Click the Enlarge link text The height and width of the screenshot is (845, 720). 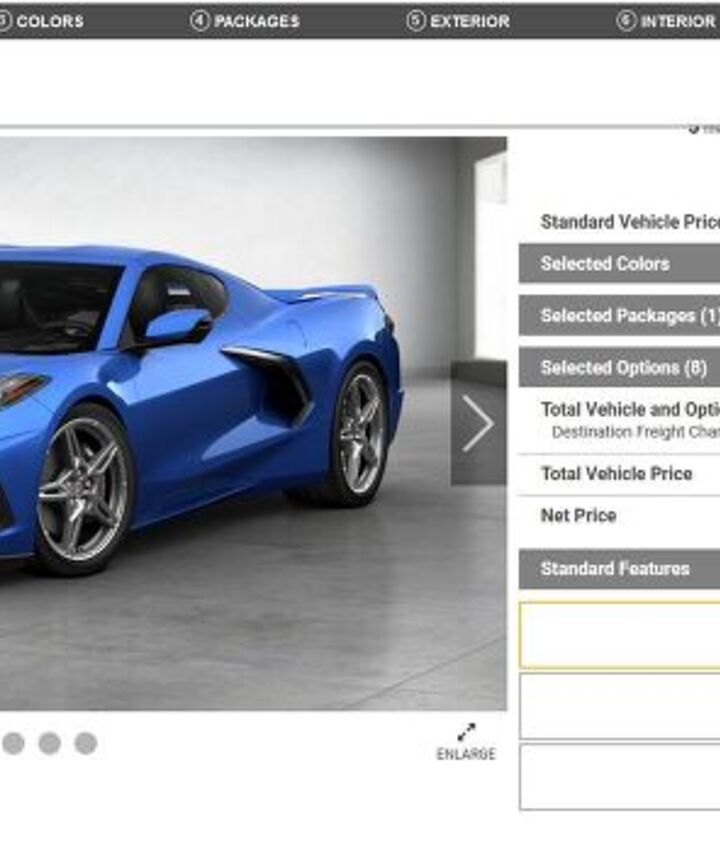466,754
